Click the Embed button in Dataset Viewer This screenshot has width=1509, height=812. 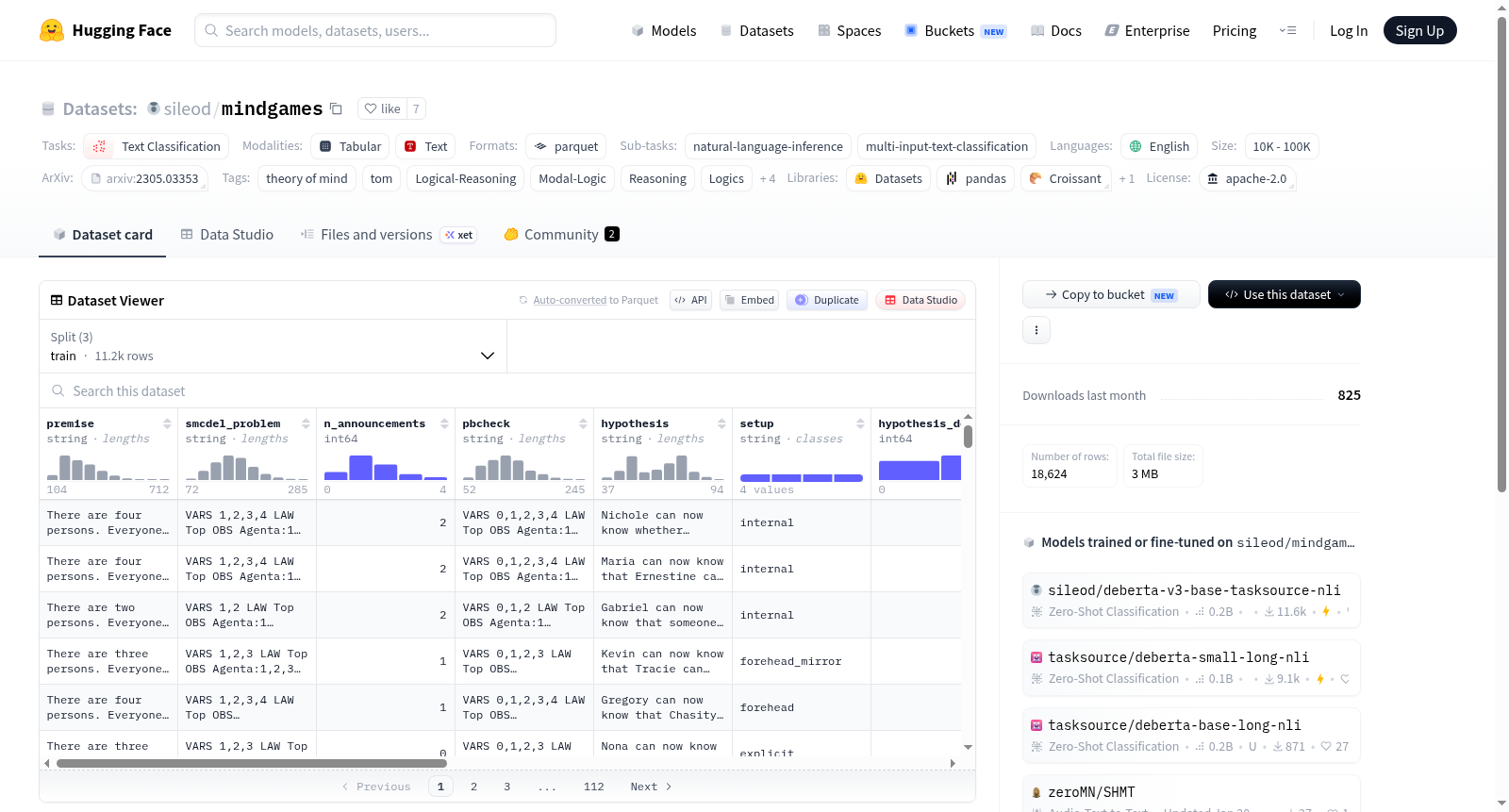point(749,300)
